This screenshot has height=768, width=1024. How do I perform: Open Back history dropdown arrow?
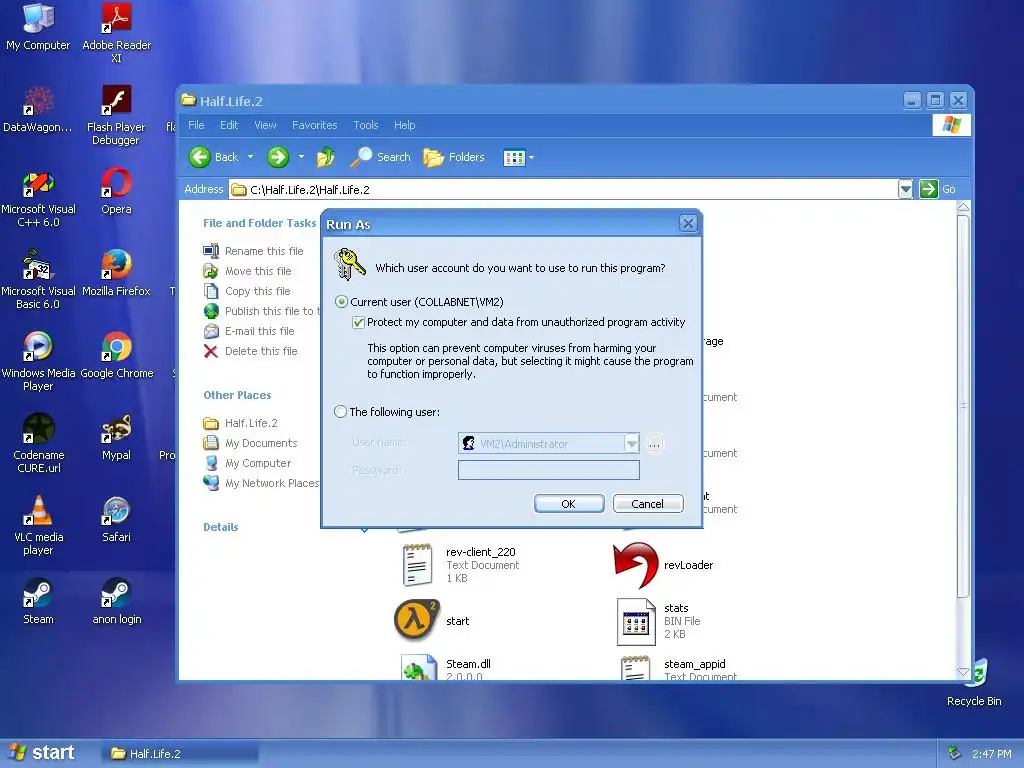[250, 157]
